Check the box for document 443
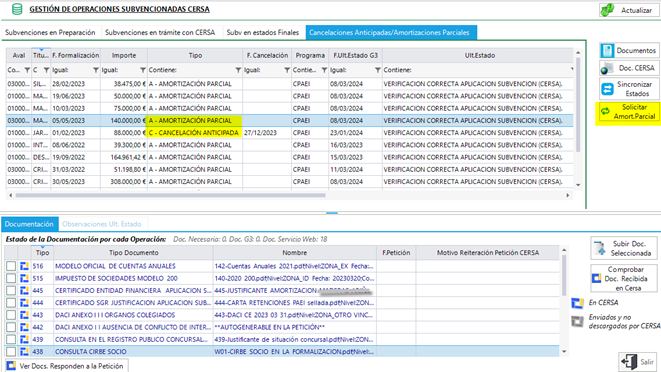Image resolution: width=661 pixels, height=372 pixels. tap(11, 315)
